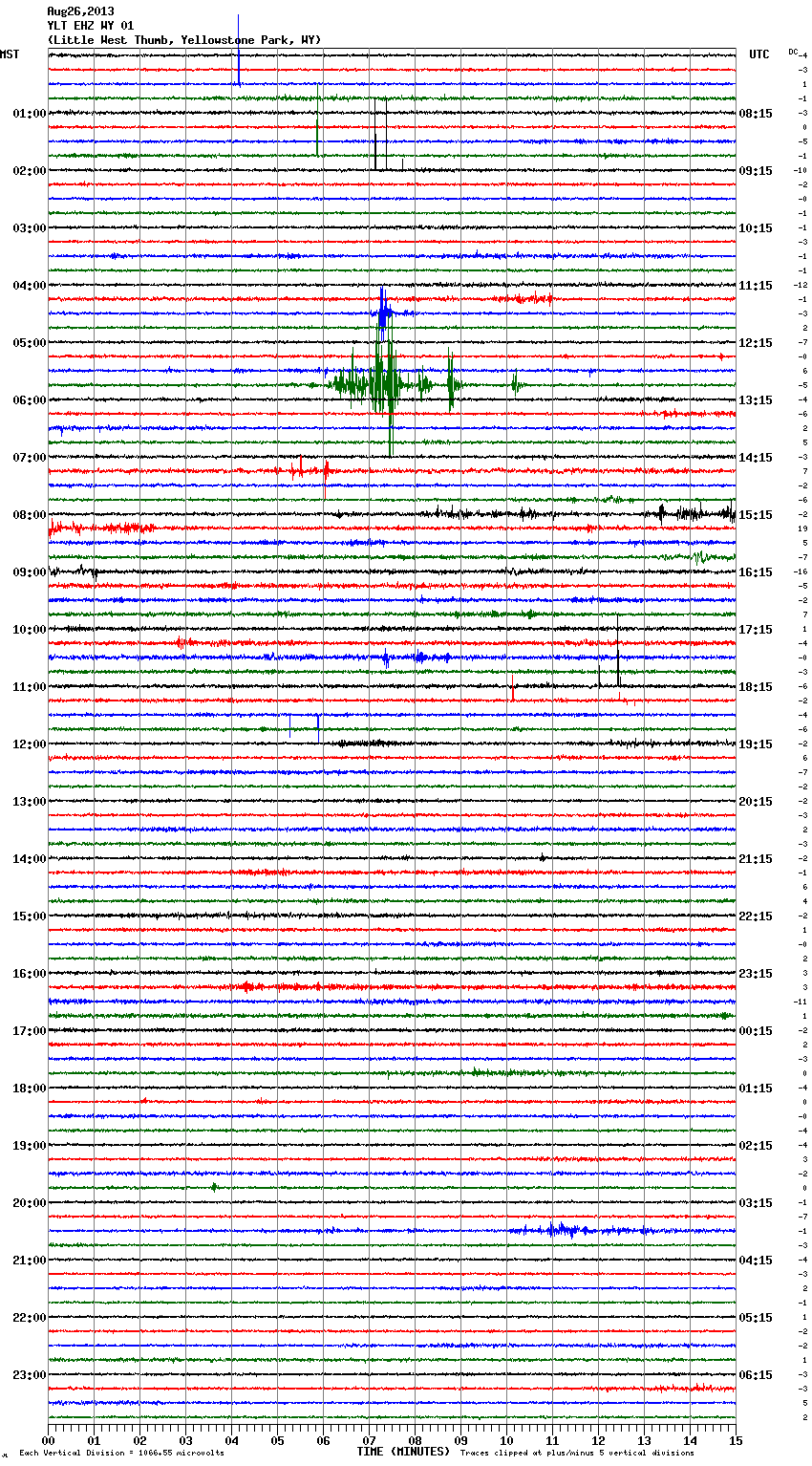Select the '11:15' UTC time label
Image resolution: width=812 pixels, height=1466 pixels.
pos(756,286)
